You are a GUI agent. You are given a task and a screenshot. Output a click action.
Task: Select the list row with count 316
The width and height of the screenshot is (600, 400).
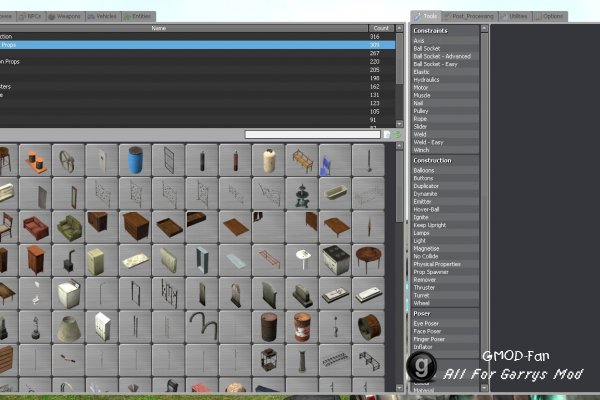click(x=197, y=36)
